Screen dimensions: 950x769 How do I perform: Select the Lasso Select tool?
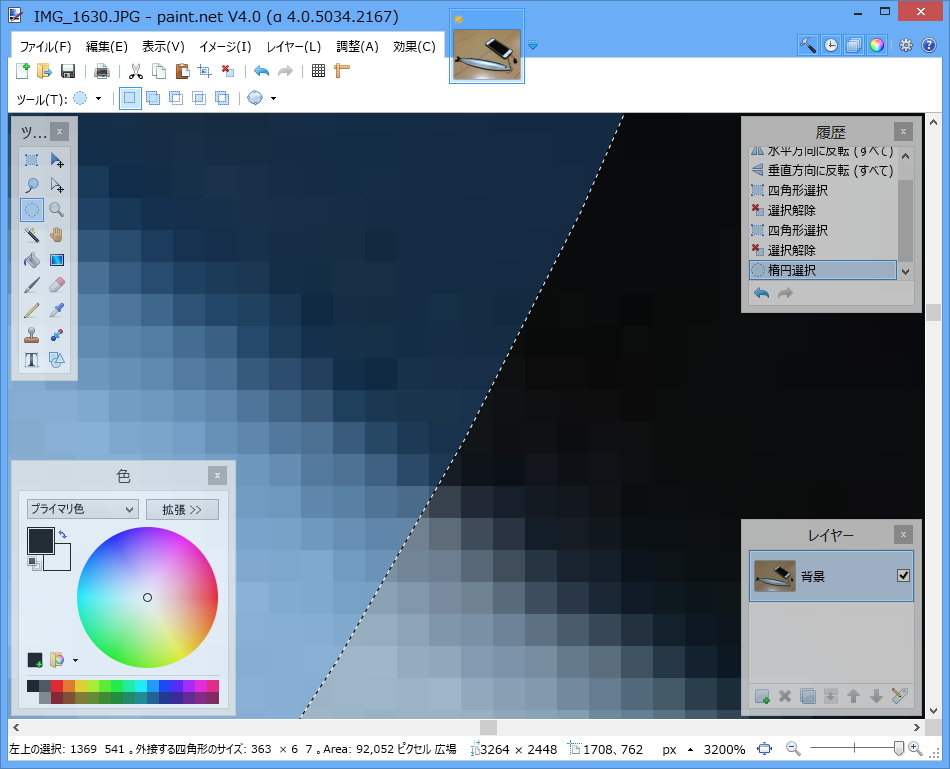coord(32,185)
